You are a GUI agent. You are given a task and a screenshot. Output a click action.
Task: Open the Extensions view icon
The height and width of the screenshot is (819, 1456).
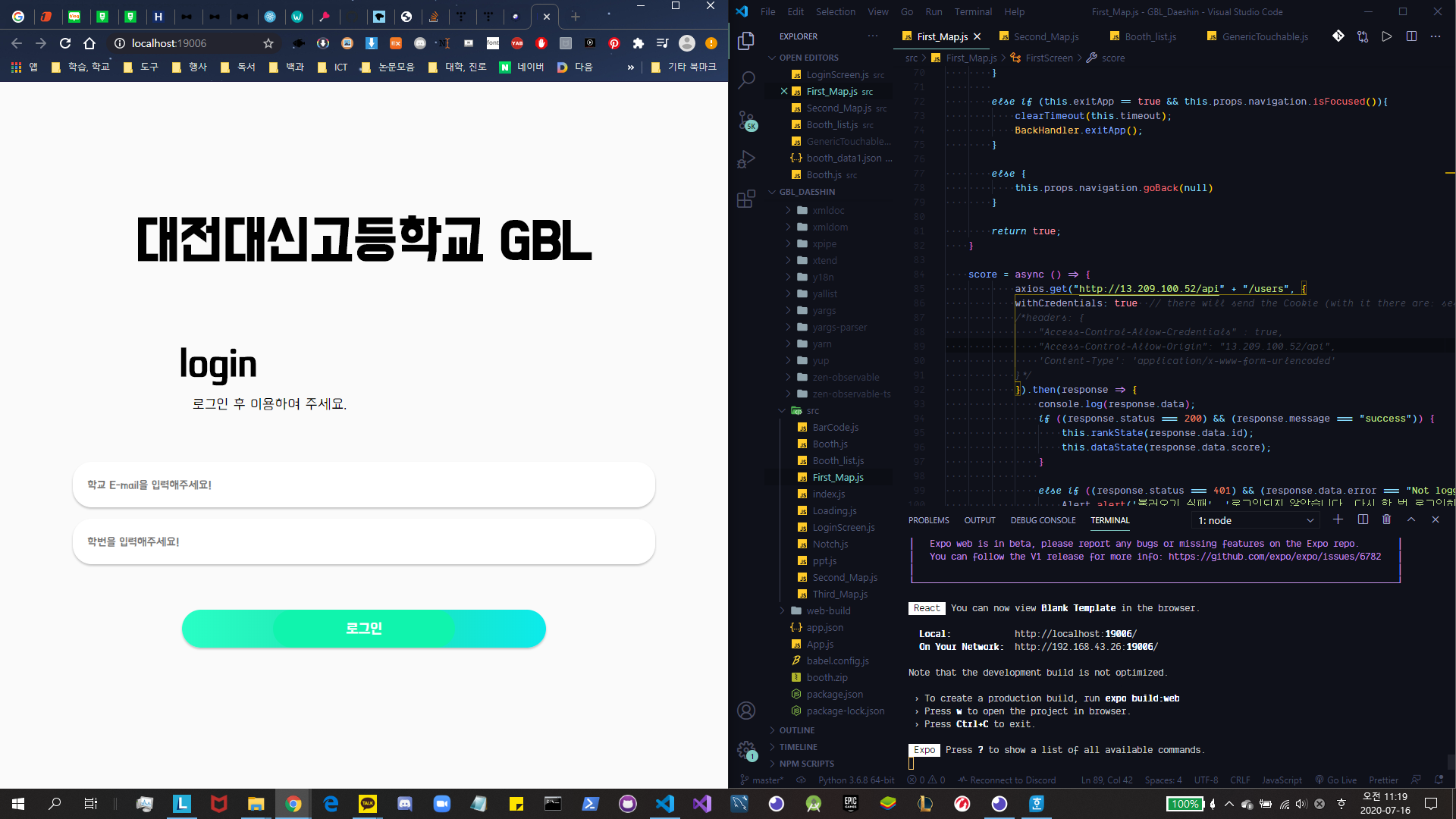click(746, 199)
